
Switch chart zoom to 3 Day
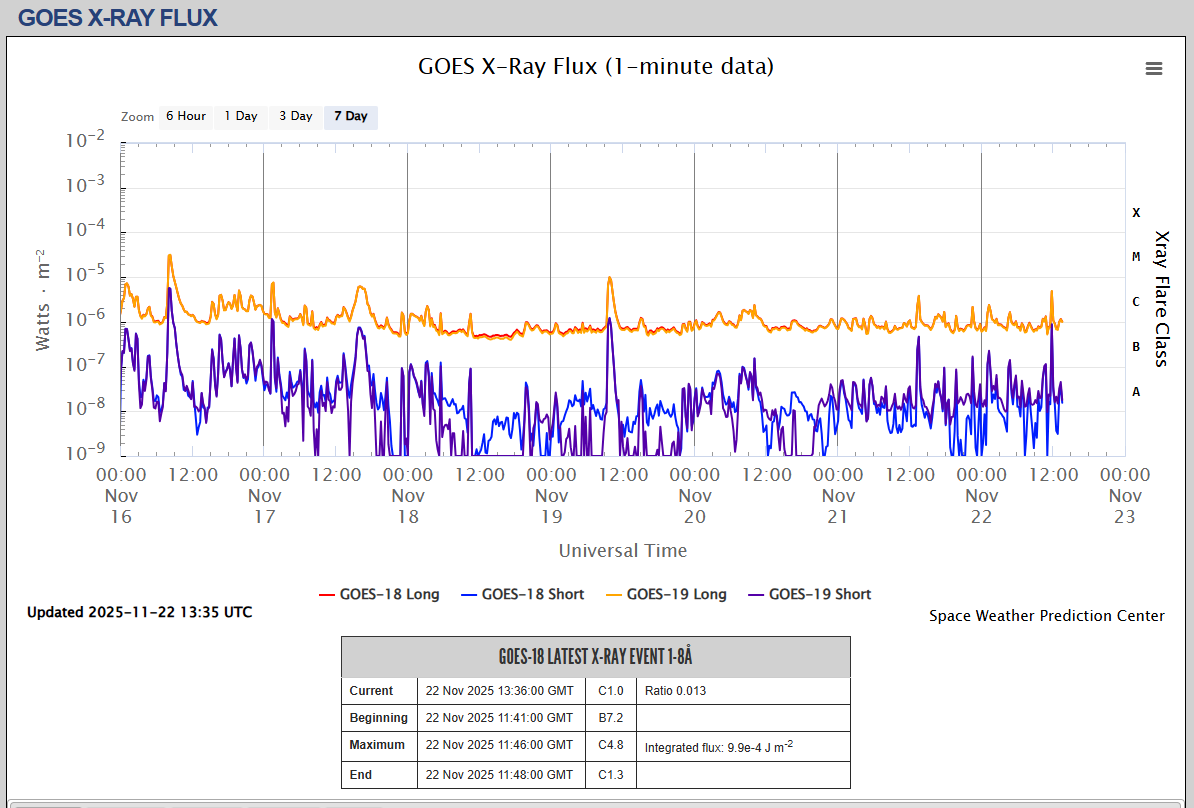click(295, 116)
